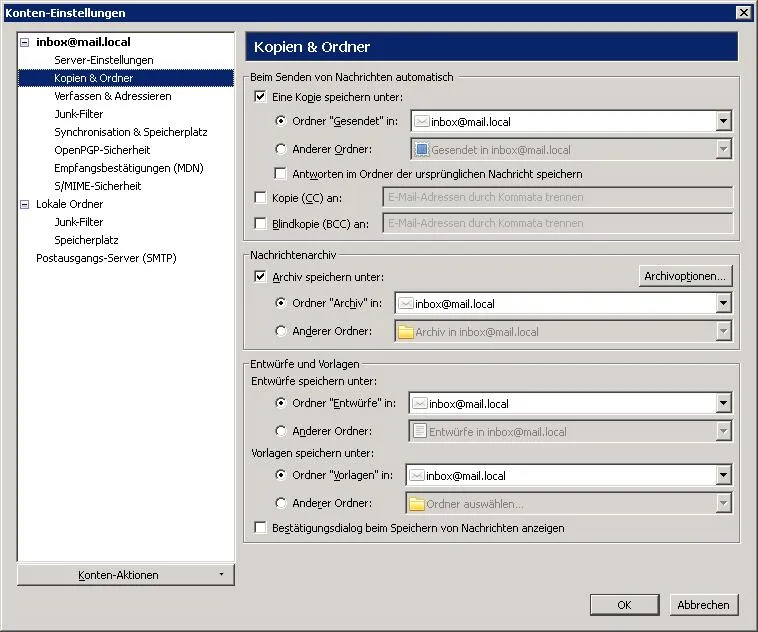758x632 pixels.
Task: Open Empfangsbestätigungen (MDN) page
Action: [x=129, y=168]
